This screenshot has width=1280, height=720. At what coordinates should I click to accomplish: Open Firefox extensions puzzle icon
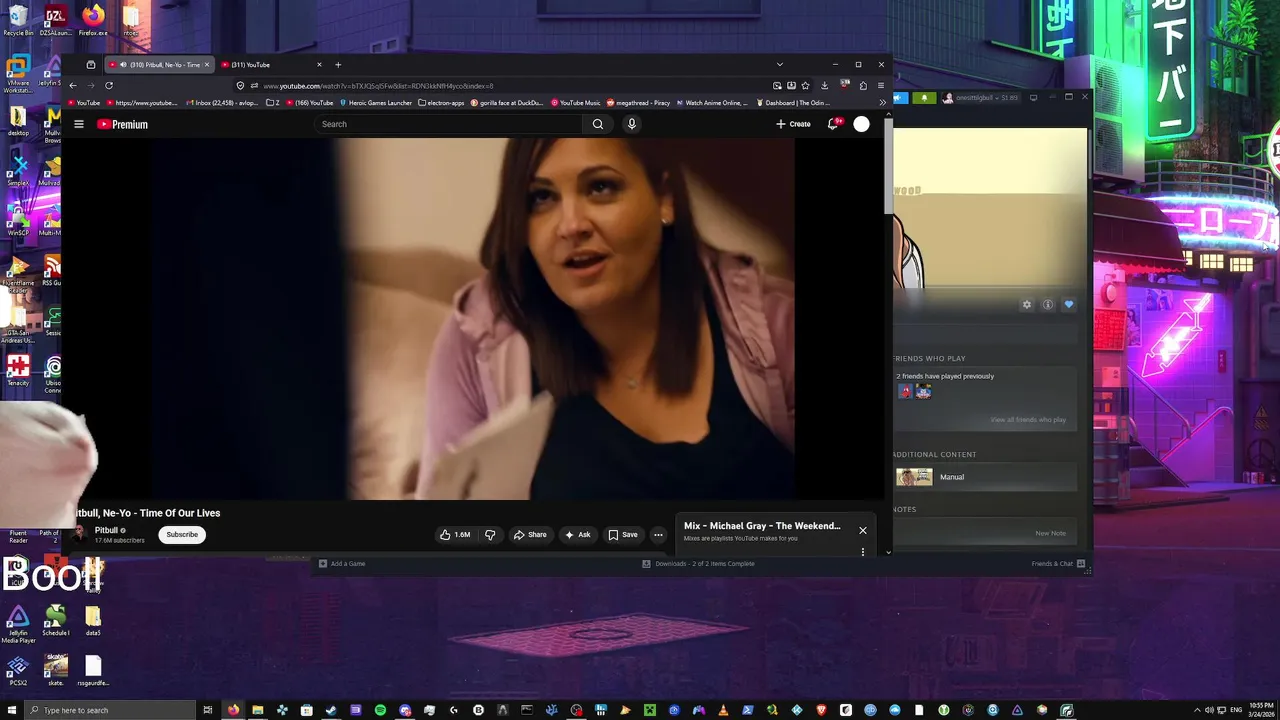point(863,86)
